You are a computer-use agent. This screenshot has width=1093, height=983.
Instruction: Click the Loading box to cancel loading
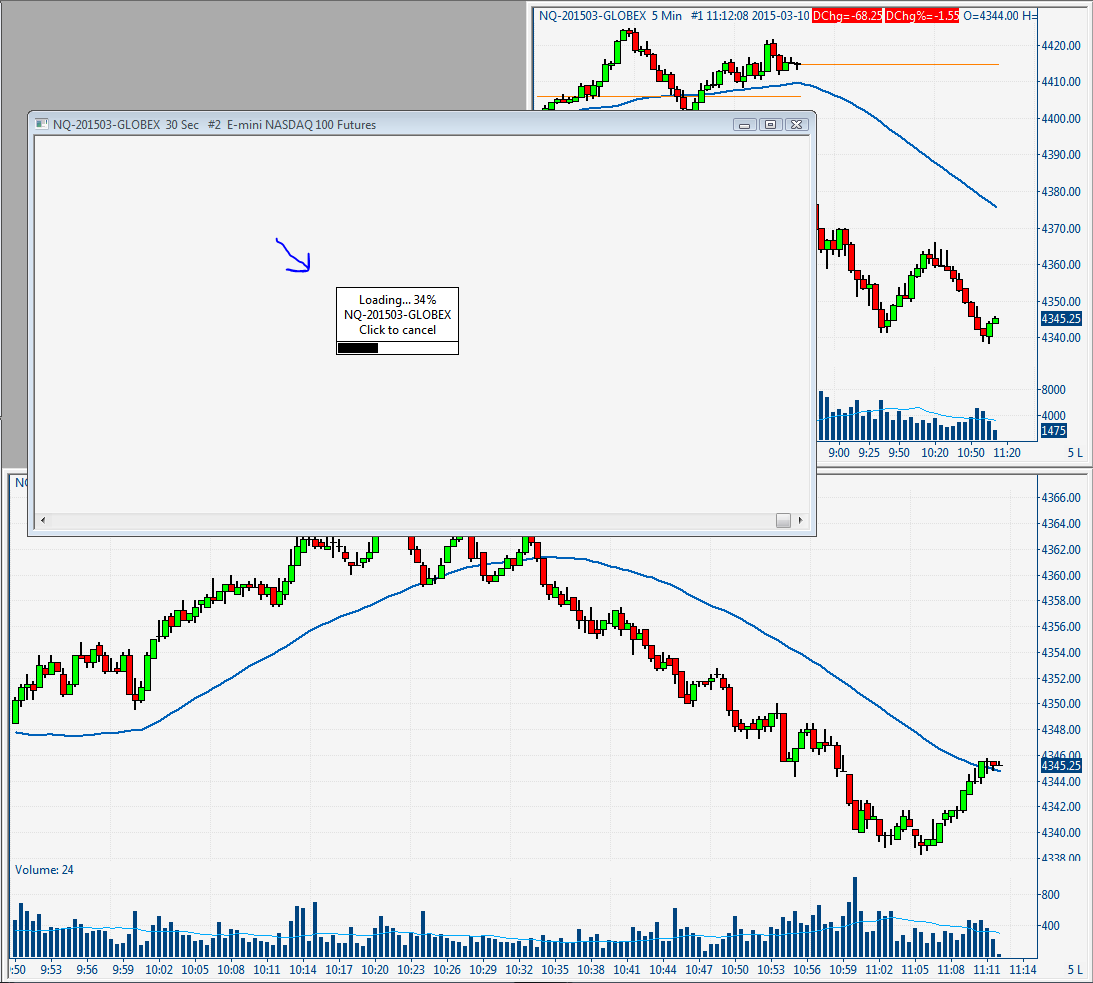pyautogui.click(x=397, y=321)
